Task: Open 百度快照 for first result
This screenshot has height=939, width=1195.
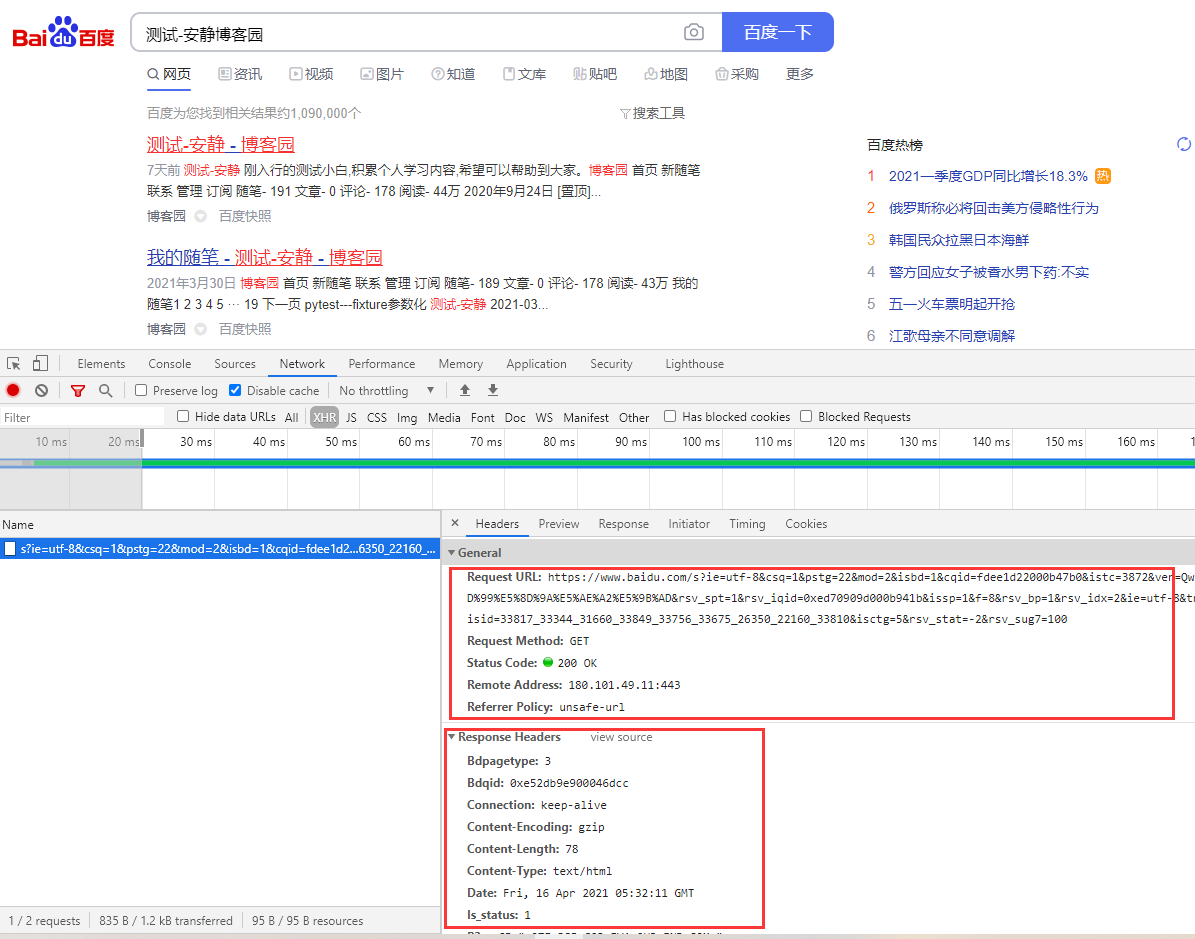Action: coord(245,216)
